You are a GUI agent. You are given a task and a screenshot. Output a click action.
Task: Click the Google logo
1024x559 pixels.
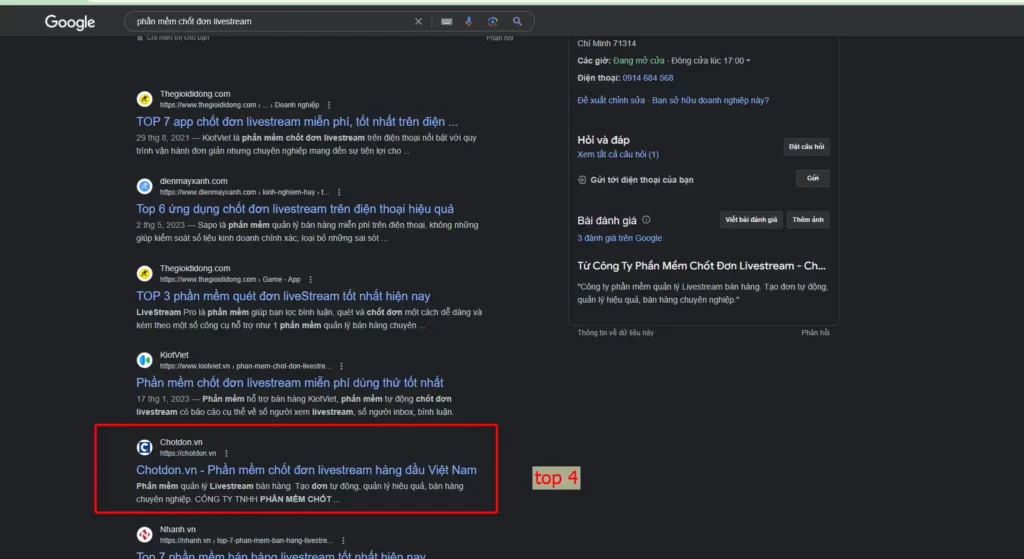tap(70, 22)
